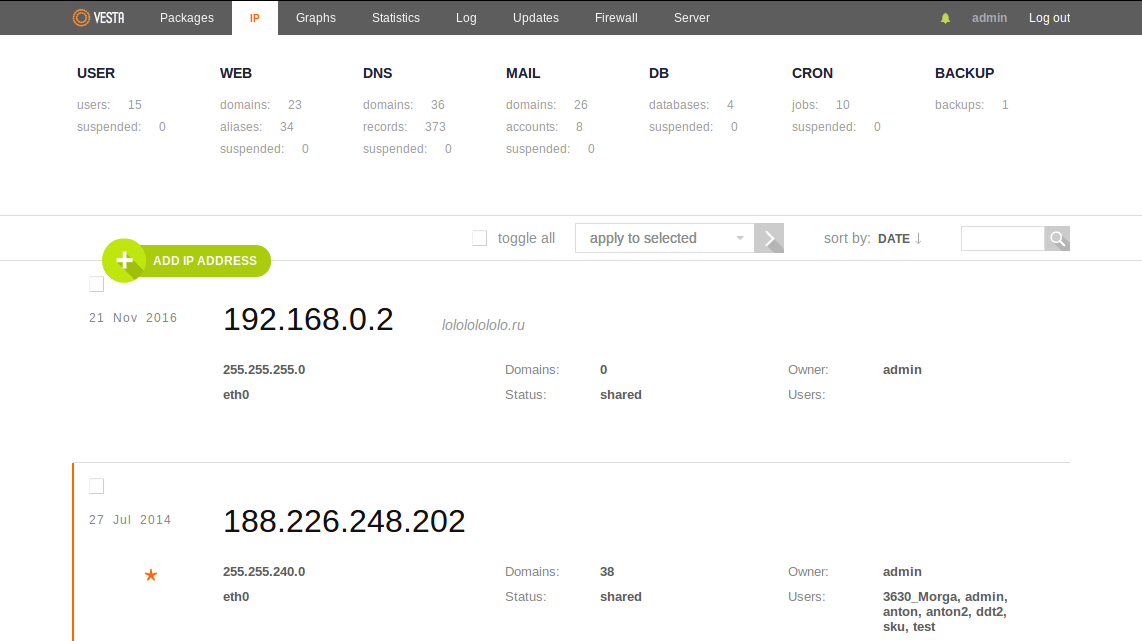Select the checkbox for 192.168.0.2
Viewport: 1142px width, 641px height.
[x=96, y=284]
